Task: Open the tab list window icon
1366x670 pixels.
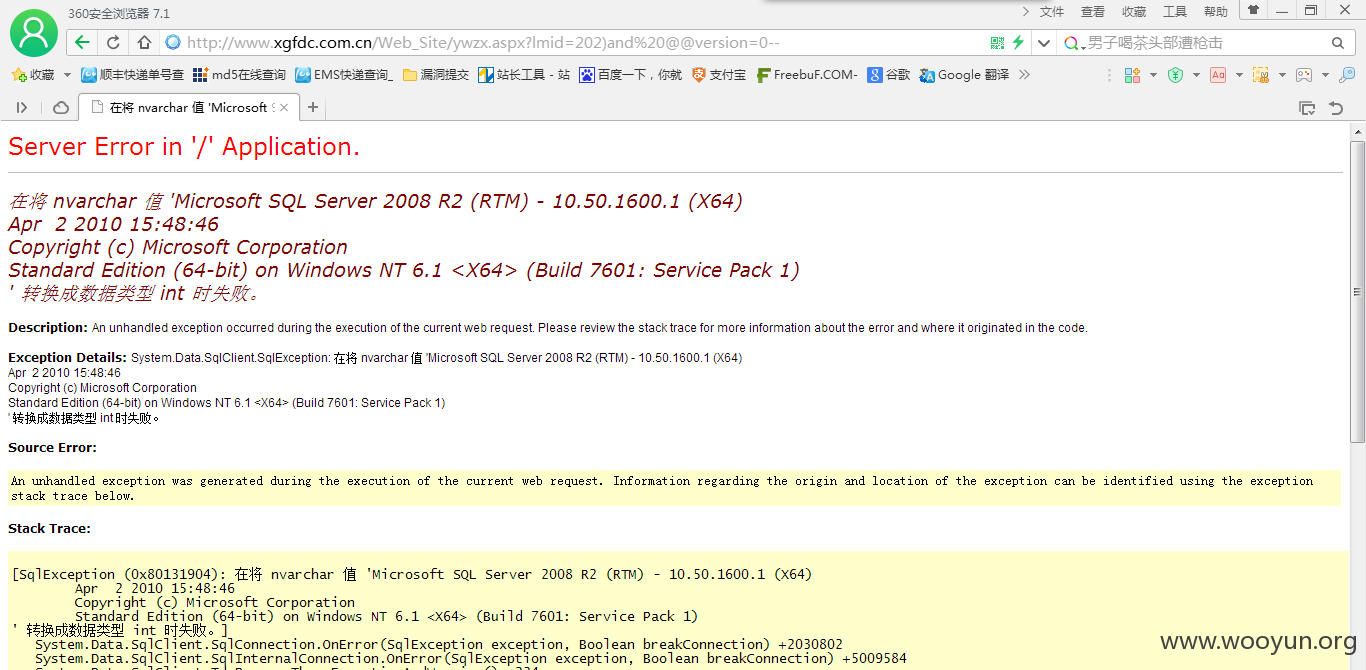Action: pos(1307,108)
